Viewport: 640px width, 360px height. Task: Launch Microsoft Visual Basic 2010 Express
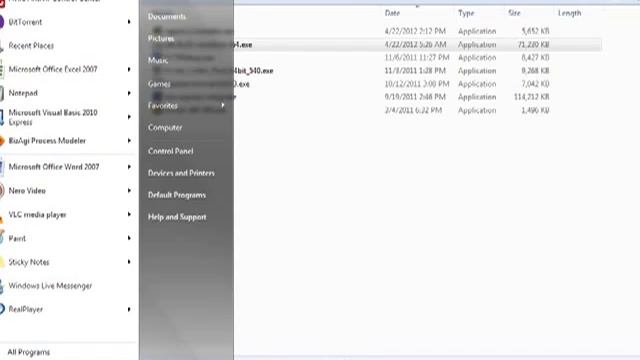(53, 117)
